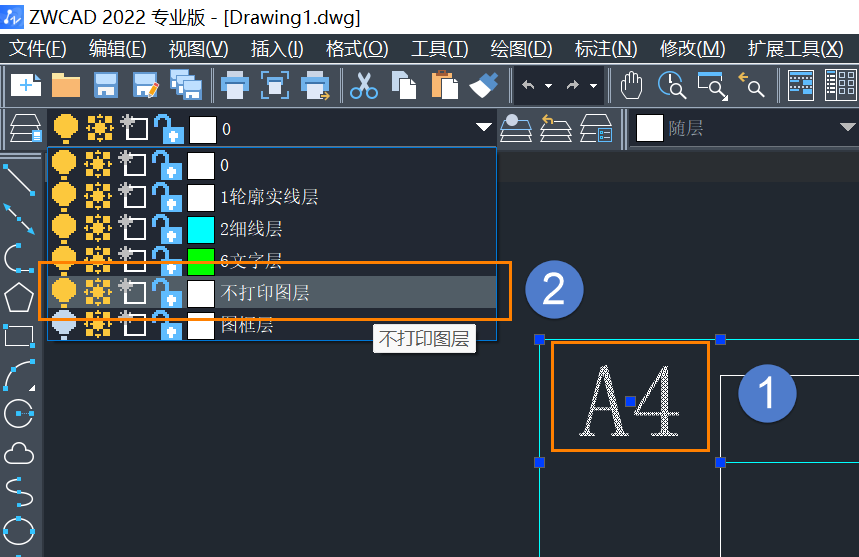The width and height of the screenshot is (859, 557).
Task: Click cyan color swatch of 2细线层
Action: point(201,229)
